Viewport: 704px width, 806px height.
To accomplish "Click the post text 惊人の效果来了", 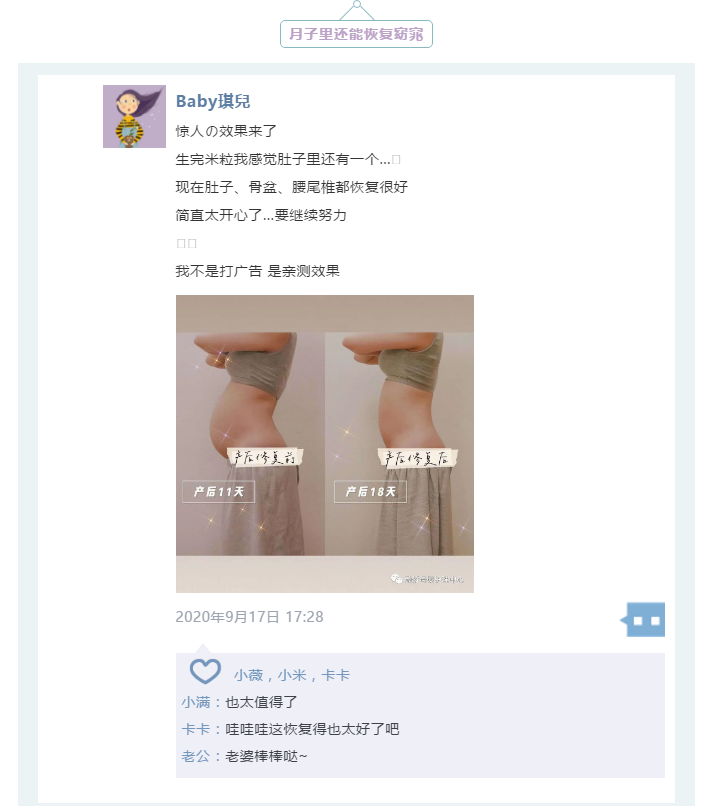I will (226, 131).
